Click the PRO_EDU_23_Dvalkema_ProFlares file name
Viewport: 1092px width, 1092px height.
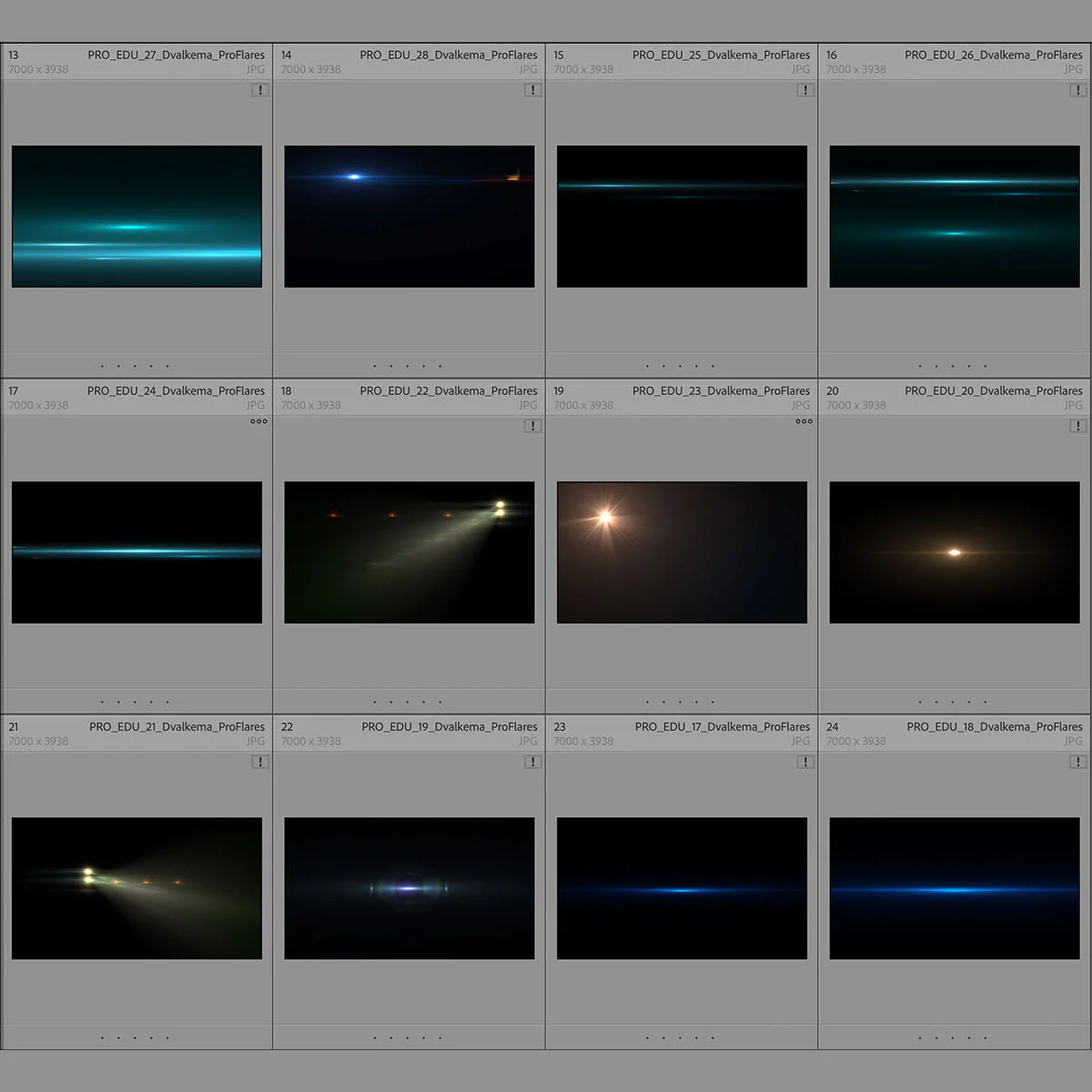point(721,390)
